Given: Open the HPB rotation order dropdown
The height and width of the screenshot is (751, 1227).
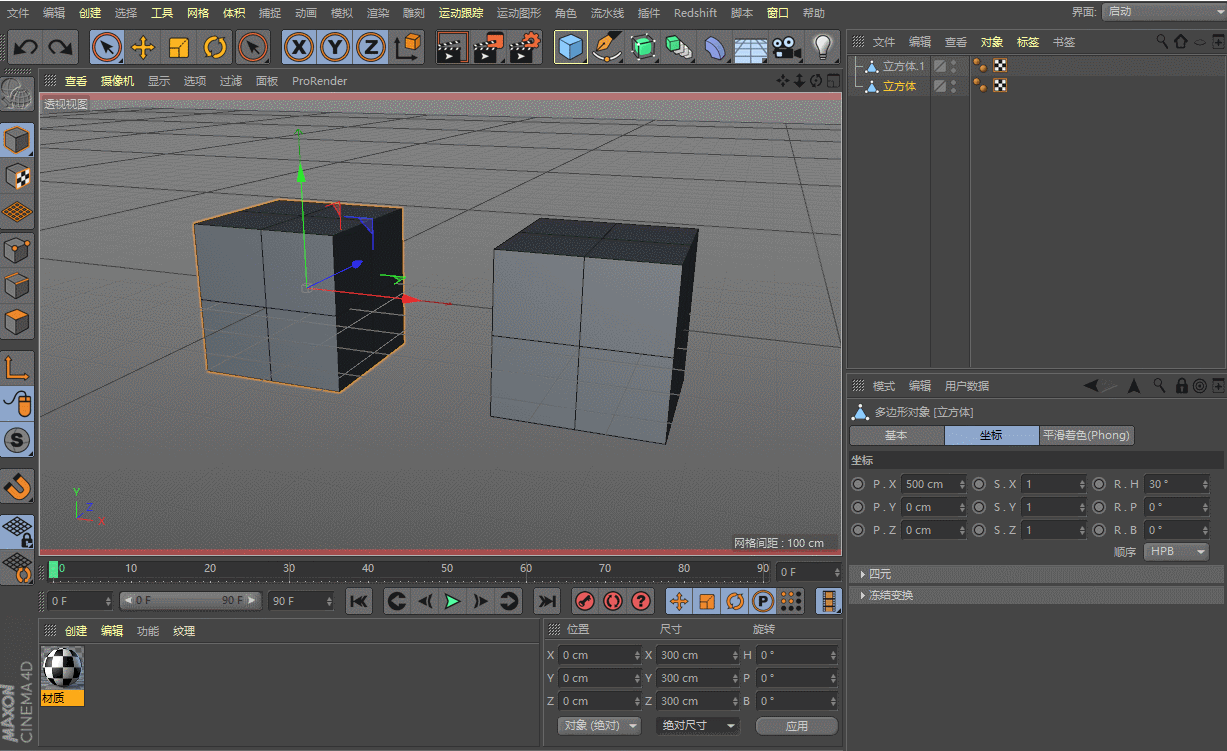Looking at the screenshot, I should coord(1176,552).
